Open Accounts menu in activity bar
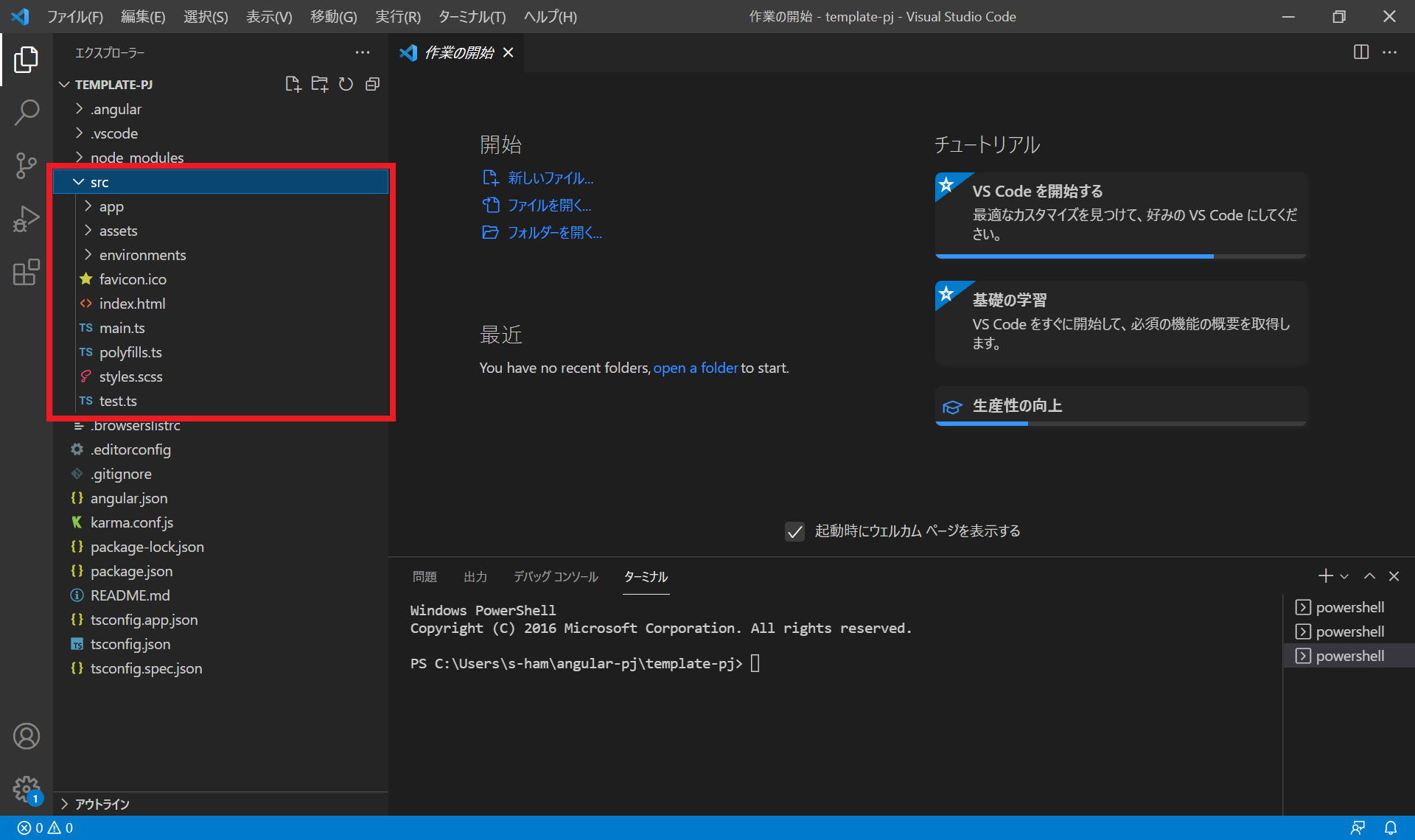 27,736
